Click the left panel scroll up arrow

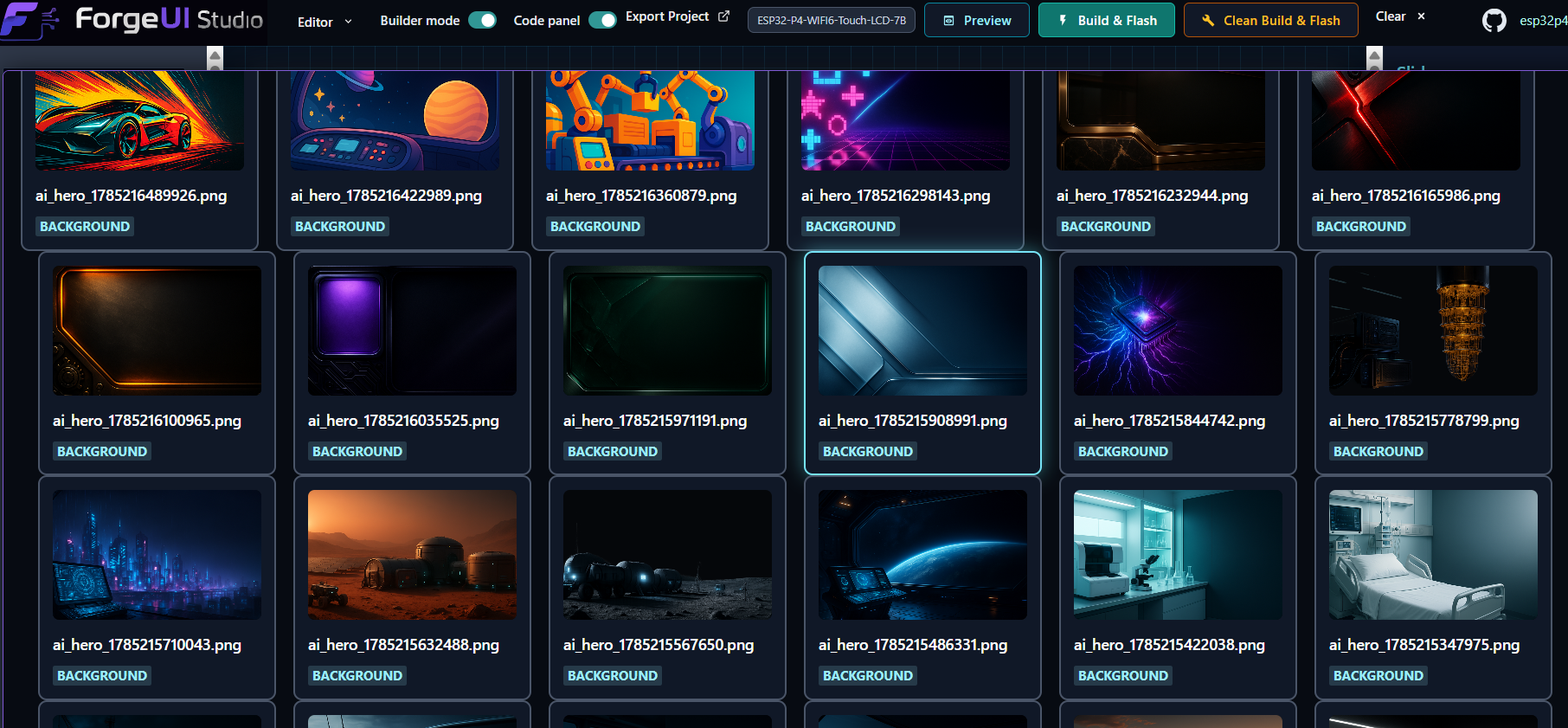(215, 55)
